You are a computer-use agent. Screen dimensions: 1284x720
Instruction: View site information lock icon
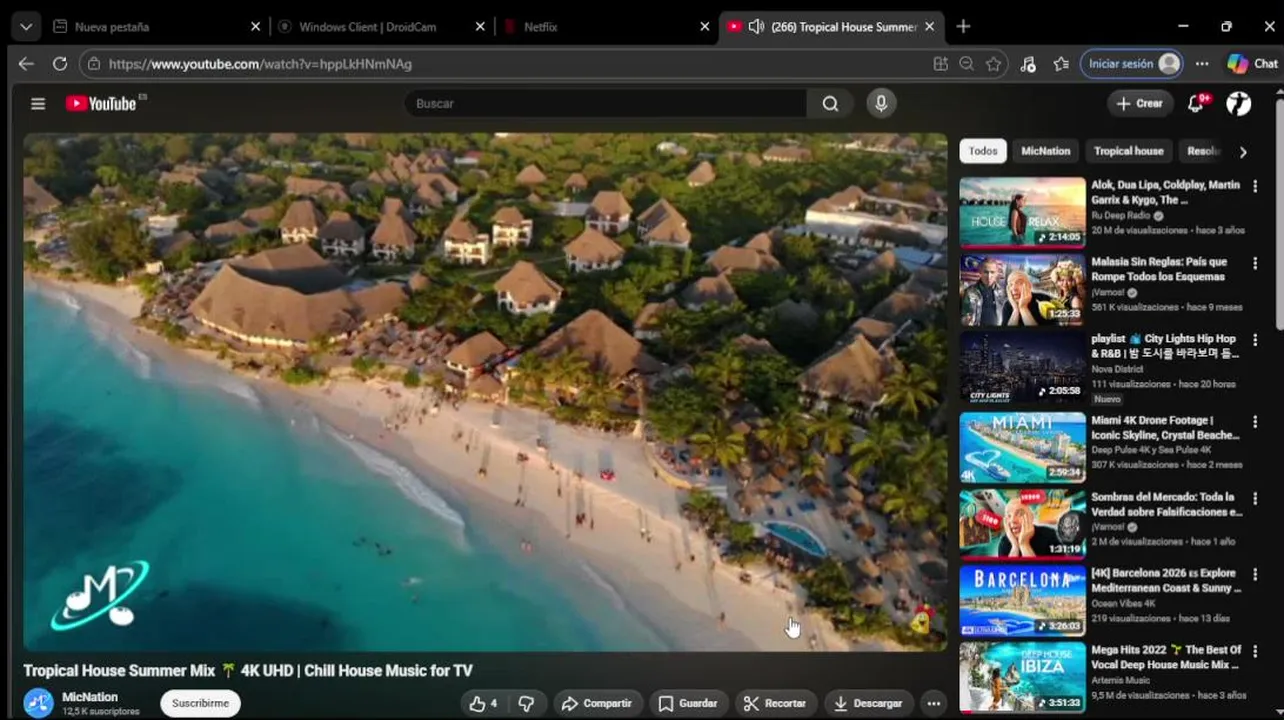94,64
